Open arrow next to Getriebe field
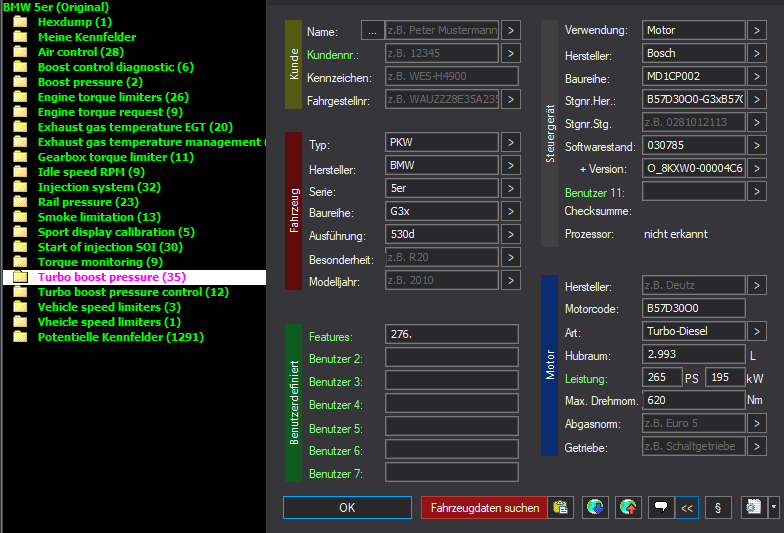 [757, 446]
